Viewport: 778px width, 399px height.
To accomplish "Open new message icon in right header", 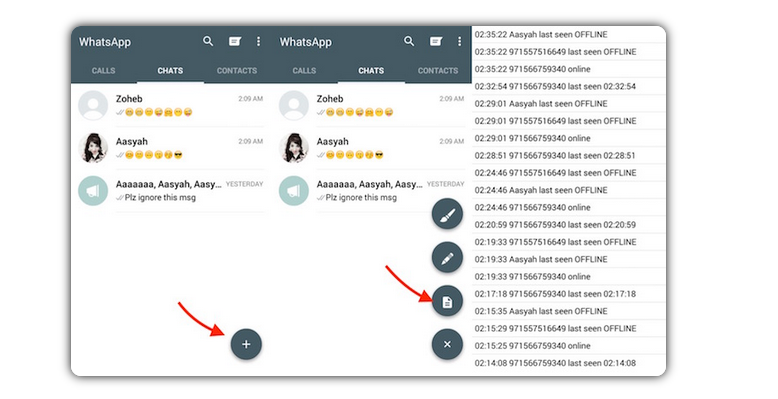I will pyautogui.click(x=436, y=41).
